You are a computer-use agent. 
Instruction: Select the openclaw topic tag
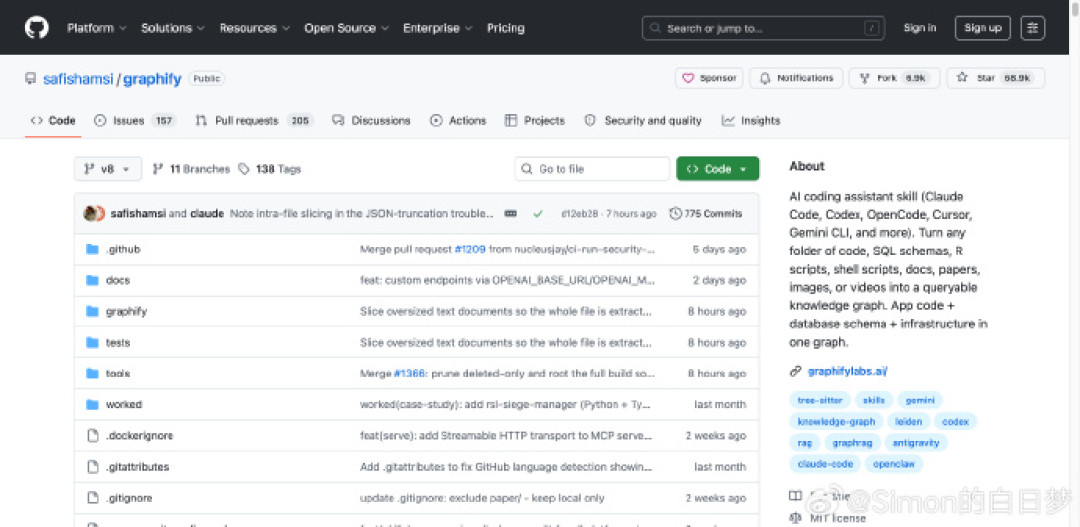[x=894, y=464]
